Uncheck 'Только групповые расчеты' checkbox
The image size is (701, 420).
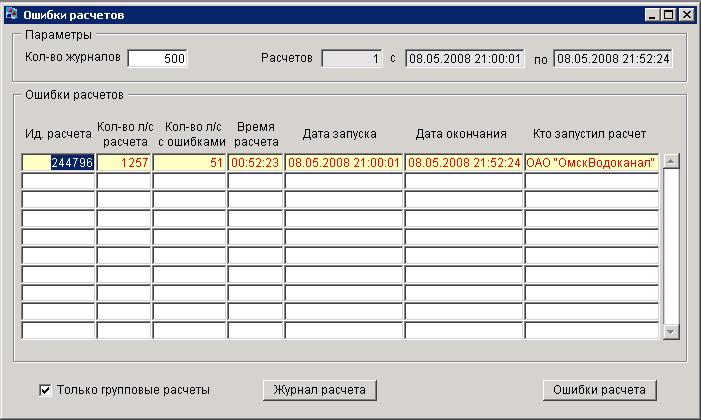click(46, 390)
